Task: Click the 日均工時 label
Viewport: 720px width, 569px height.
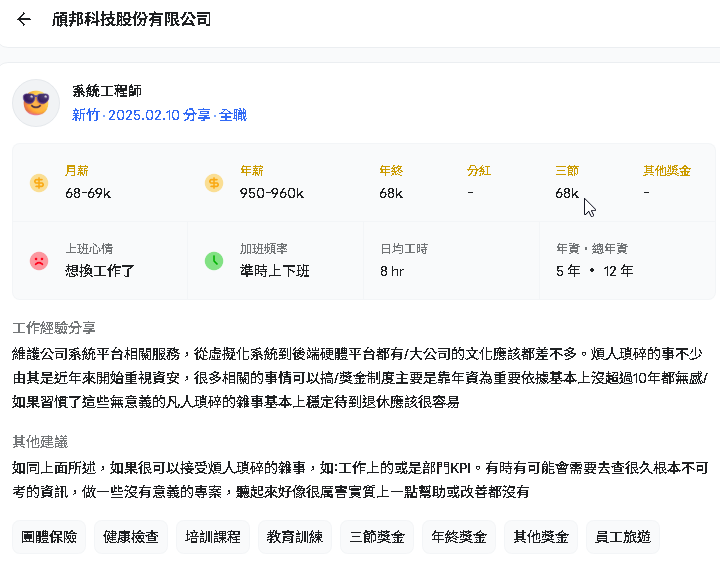Action: pyautogui.click(x=404, y=249)
